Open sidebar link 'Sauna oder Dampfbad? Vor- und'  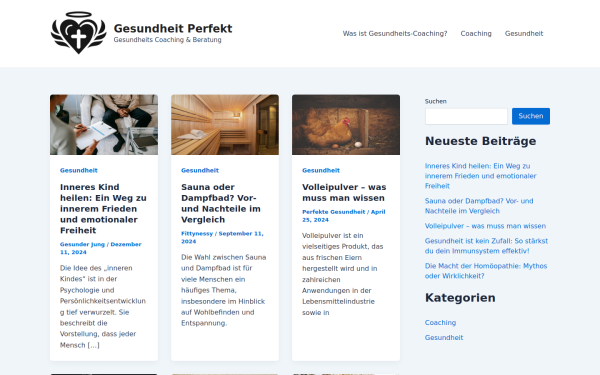(479, 206)
